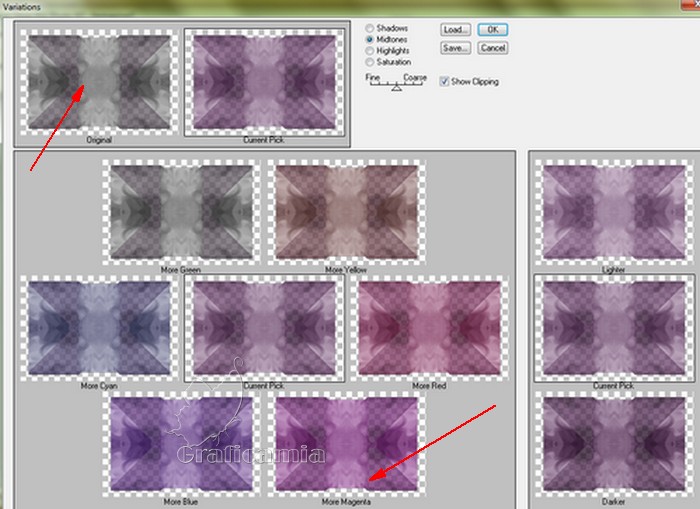
Task: Click the Original thumbnail to reset
Action: tap(99, 82)
